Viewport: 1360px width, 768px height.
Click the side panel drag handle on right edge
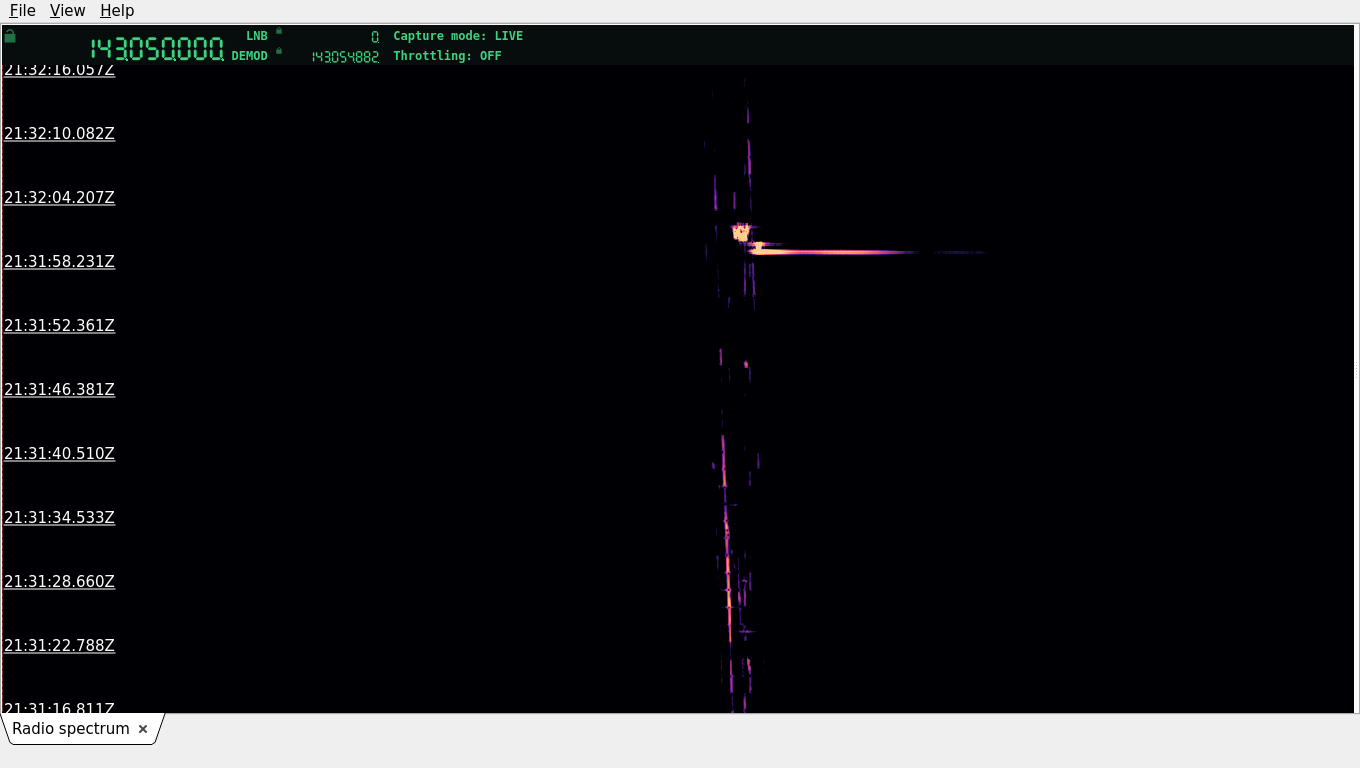[1356, 369]
